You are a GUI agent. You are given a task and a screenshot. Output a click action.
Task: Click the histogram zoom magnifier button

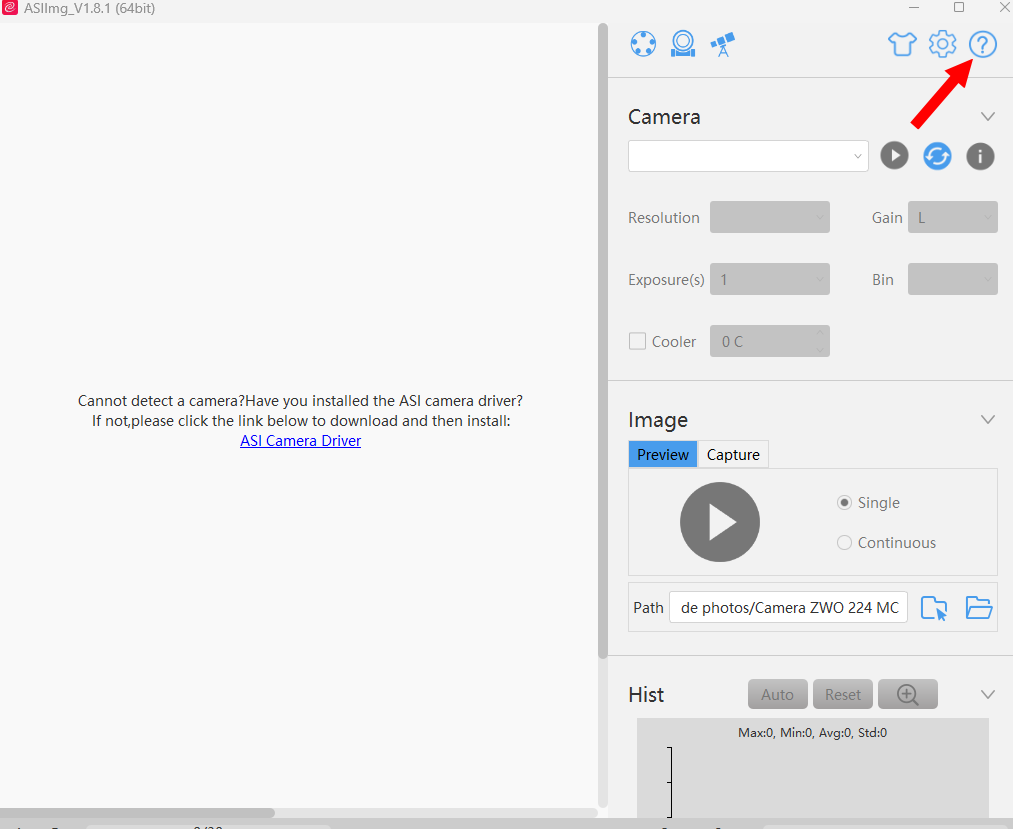point(908,695)
